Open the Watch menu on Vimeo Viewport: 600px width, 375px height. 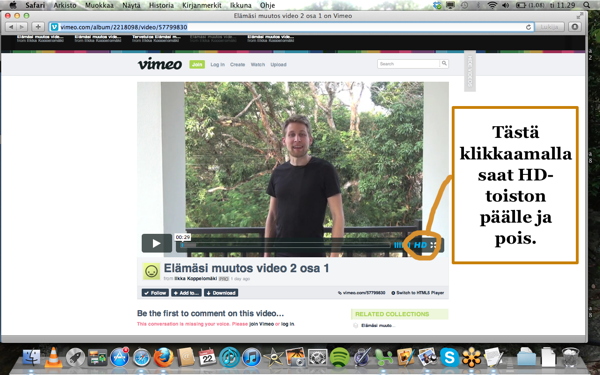tap(258, 65)
